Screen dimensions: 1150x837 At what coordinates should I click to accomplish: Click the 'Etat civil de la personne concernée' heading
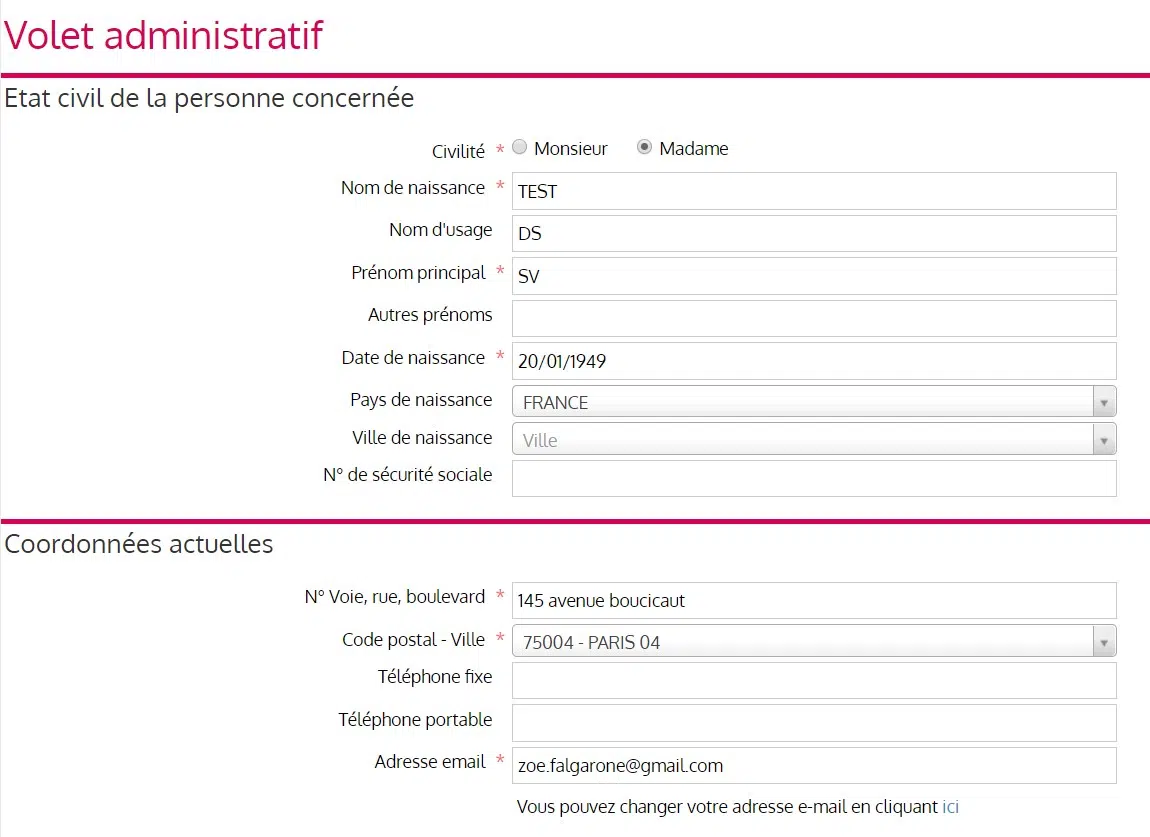[x=209, y=99]
